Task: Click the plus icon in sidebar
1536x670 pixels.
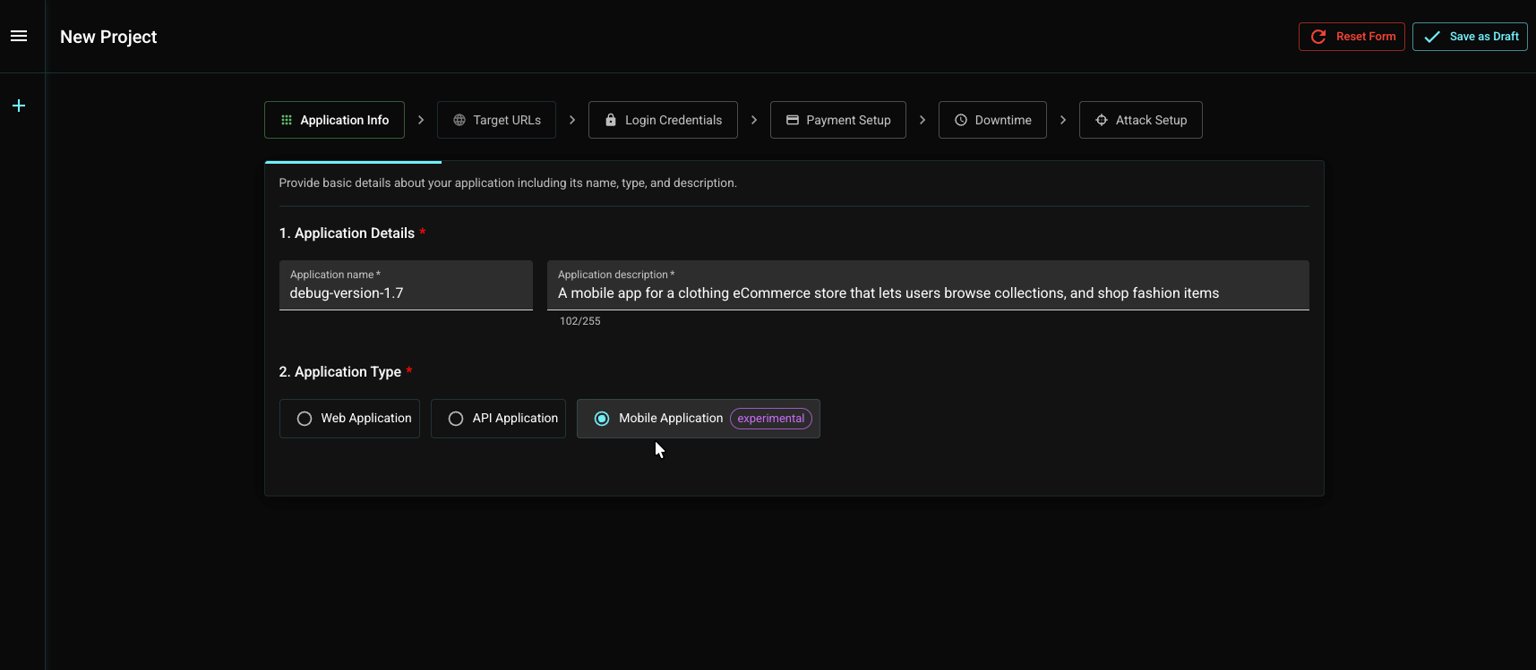Action: coord(19,106)
